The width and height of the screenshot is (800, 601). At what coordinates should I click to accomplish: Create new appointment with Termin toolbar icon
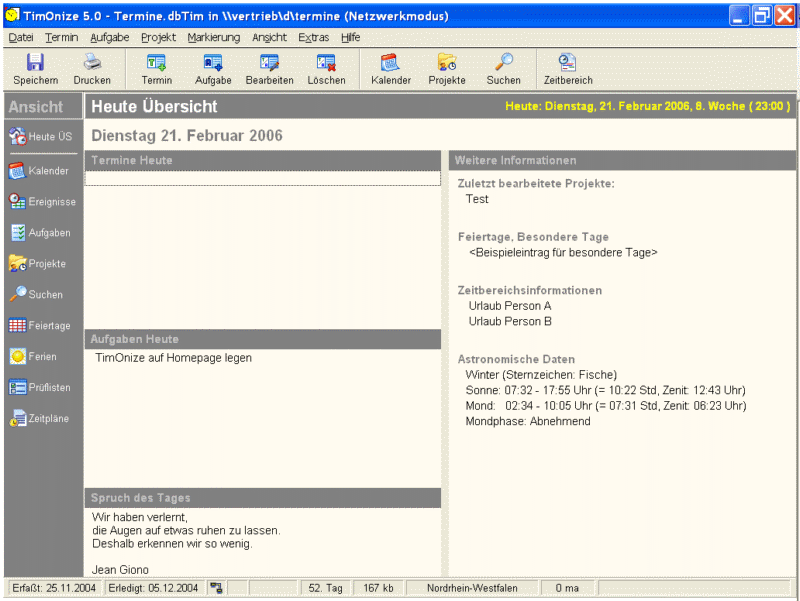coord(157,69)
